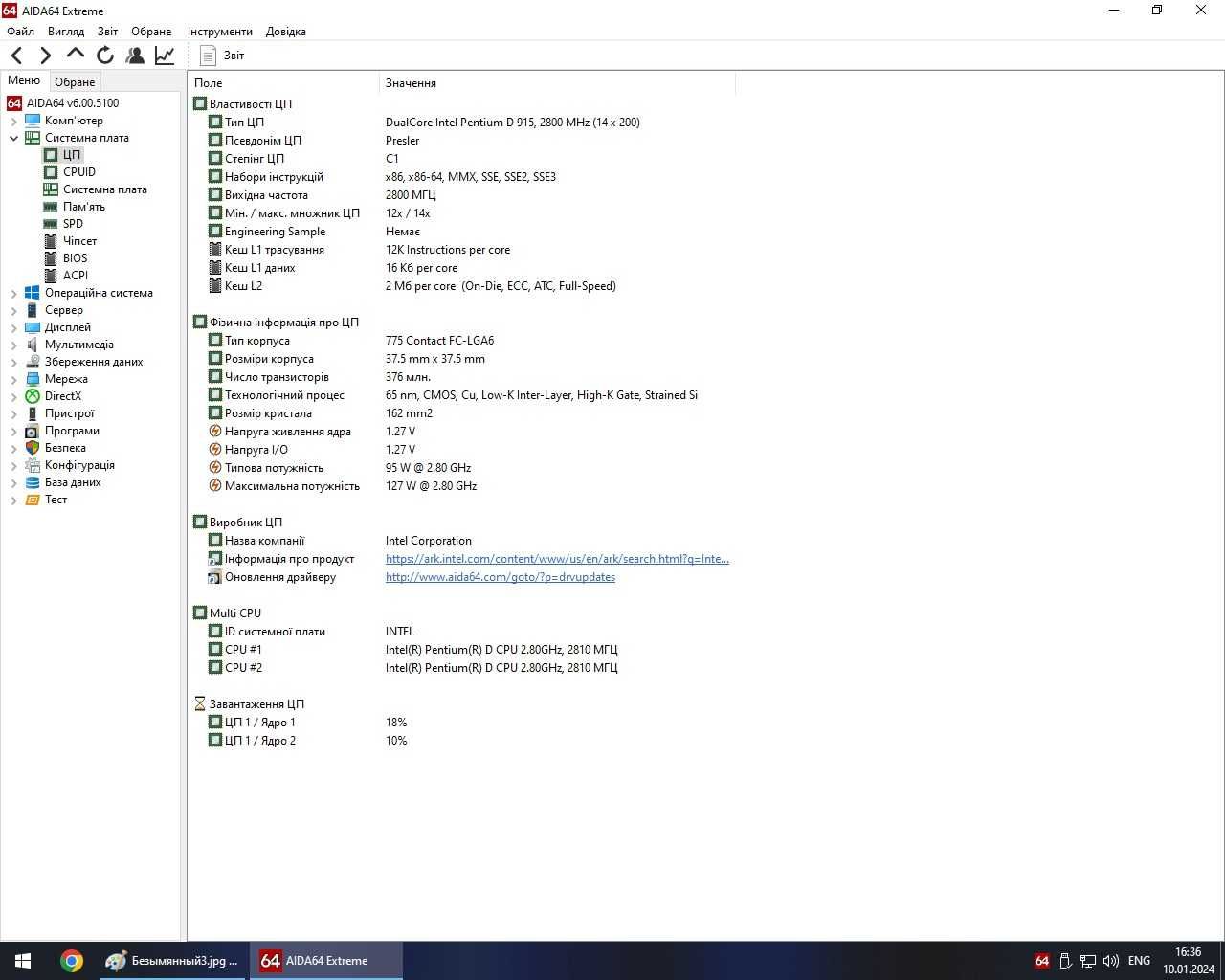Go up one level with the up arrow icon
Viewport: 1225px width, 980px height.
[75, 54]
